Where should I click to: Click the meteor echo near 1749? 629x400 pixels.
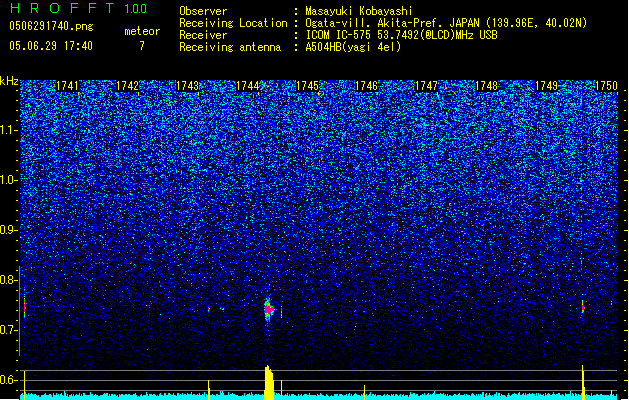pos(583,308)
